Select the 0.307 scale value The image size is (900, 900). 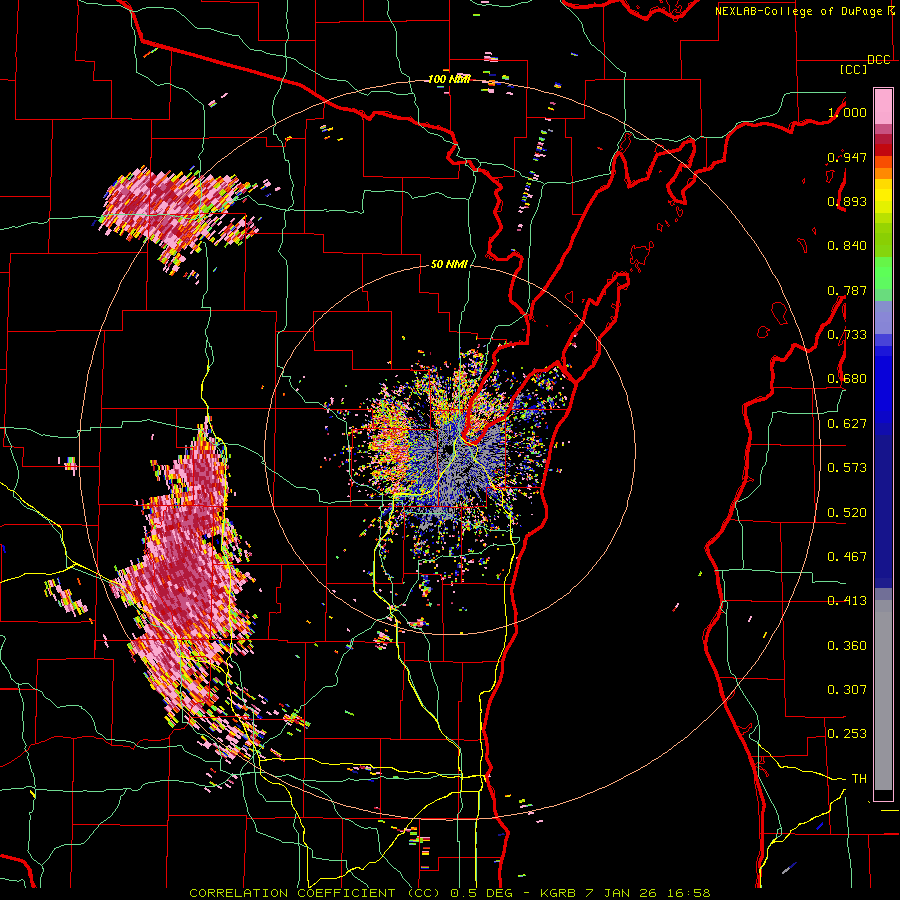(x=847, y=690)
